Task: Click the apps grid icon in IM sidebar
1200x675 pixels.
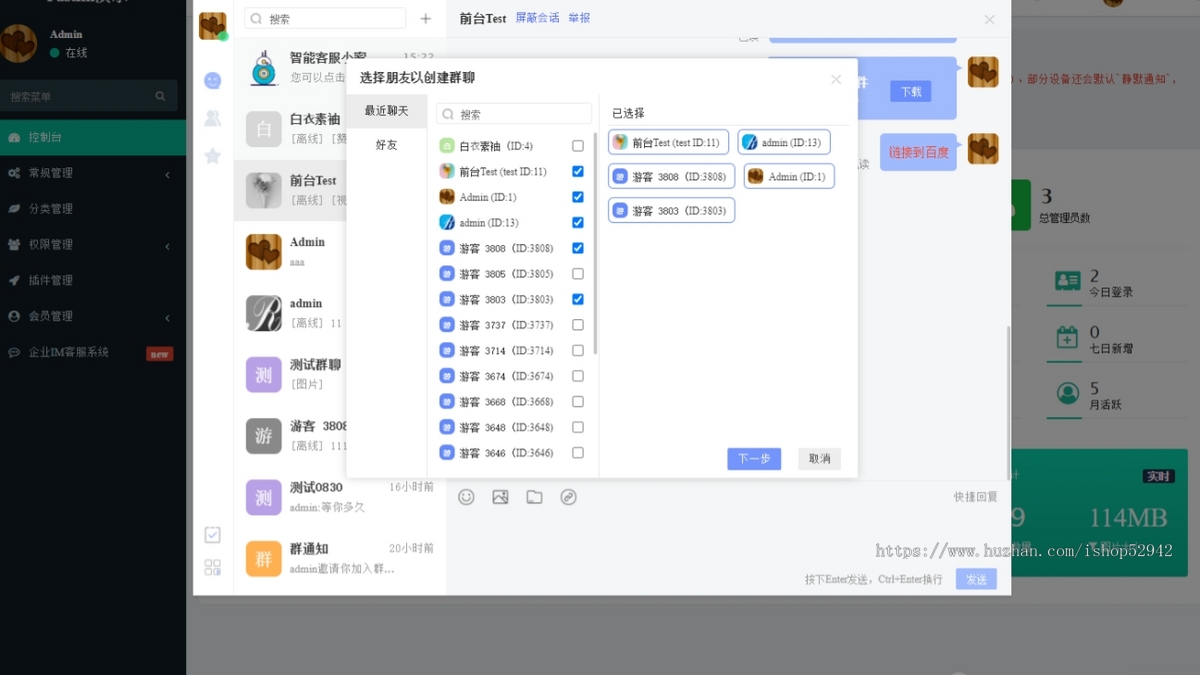Action: click(212, 567)
